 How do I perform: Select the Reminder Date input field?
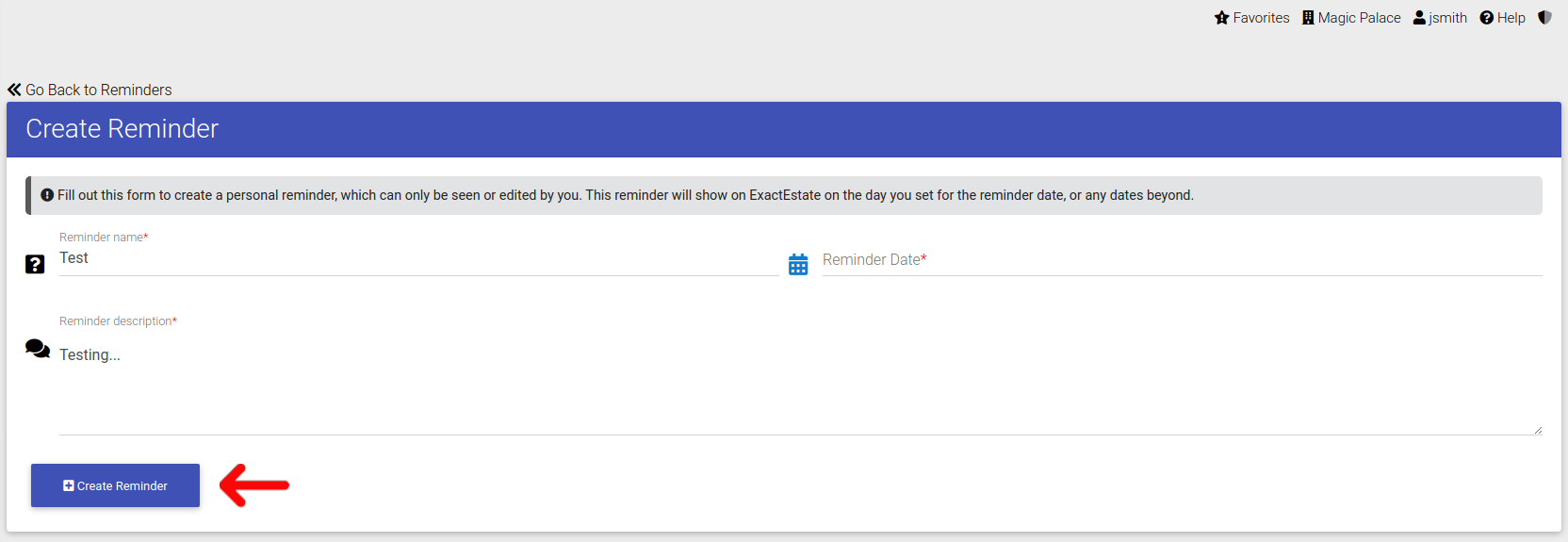[x=1182, y=260]
